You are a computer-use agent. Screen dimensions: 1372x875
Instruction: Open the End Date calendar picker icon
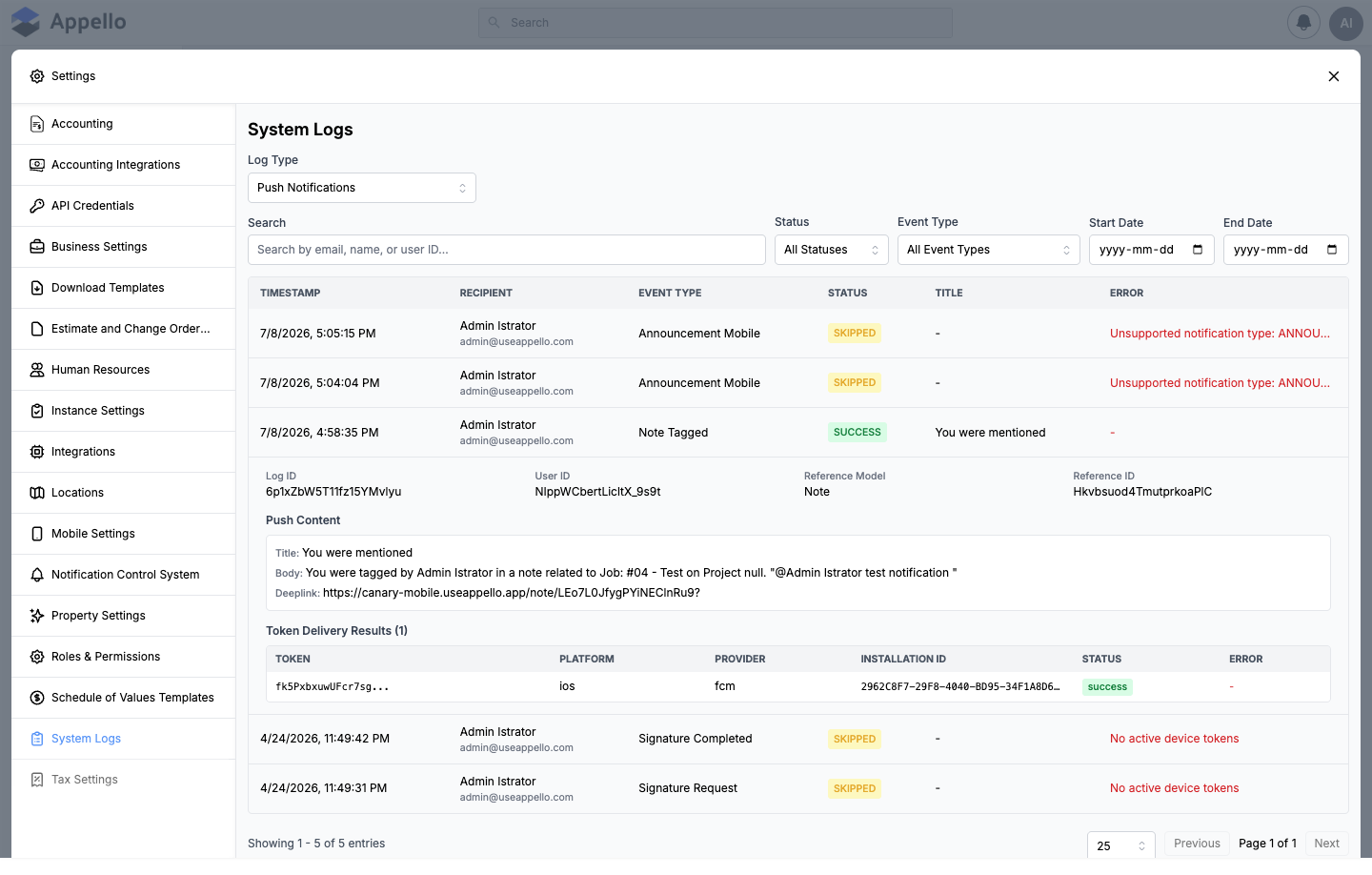(1332, 250)
